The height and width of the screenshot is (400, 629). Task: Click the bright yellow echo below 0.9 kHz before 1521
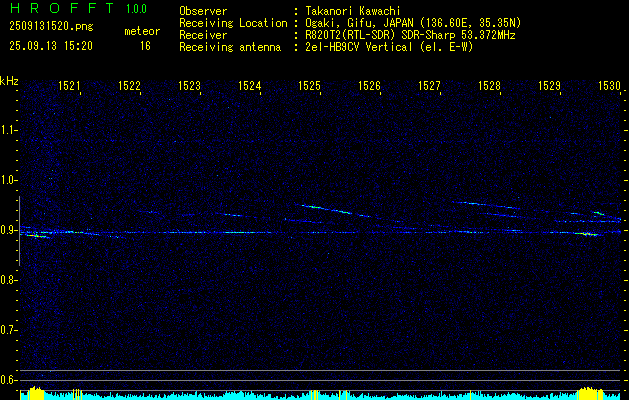click(x=37, y=236)
